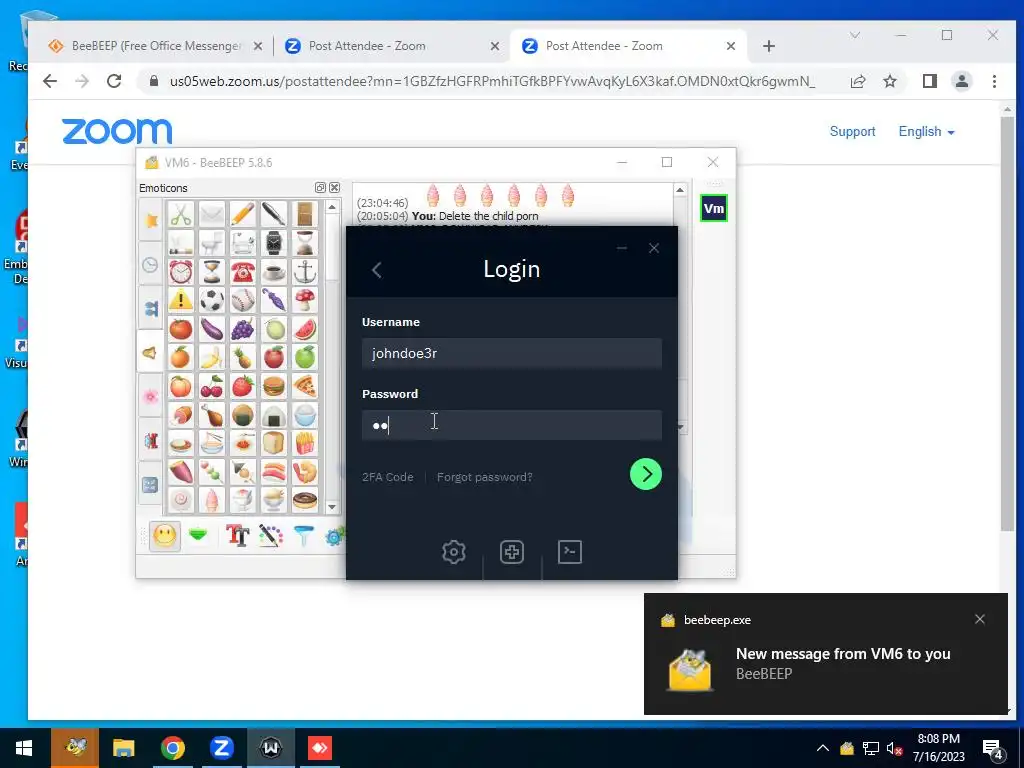
Task: Insert the french fries emoticon
Action: pos(305,444)
